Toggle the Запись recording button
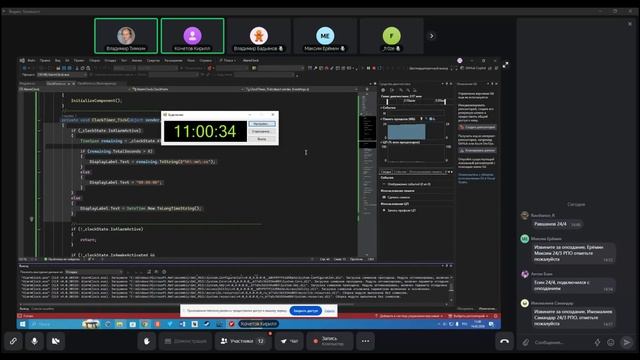This screenshot has width=640, height=360. pos(330,341)
